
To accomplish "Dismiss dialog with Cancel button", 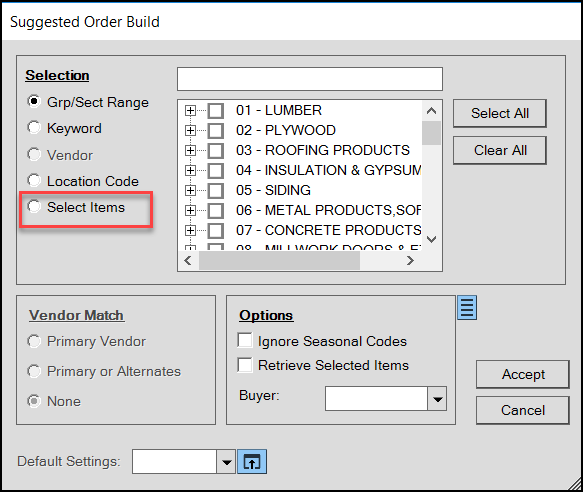I will (x=523, y=410).
